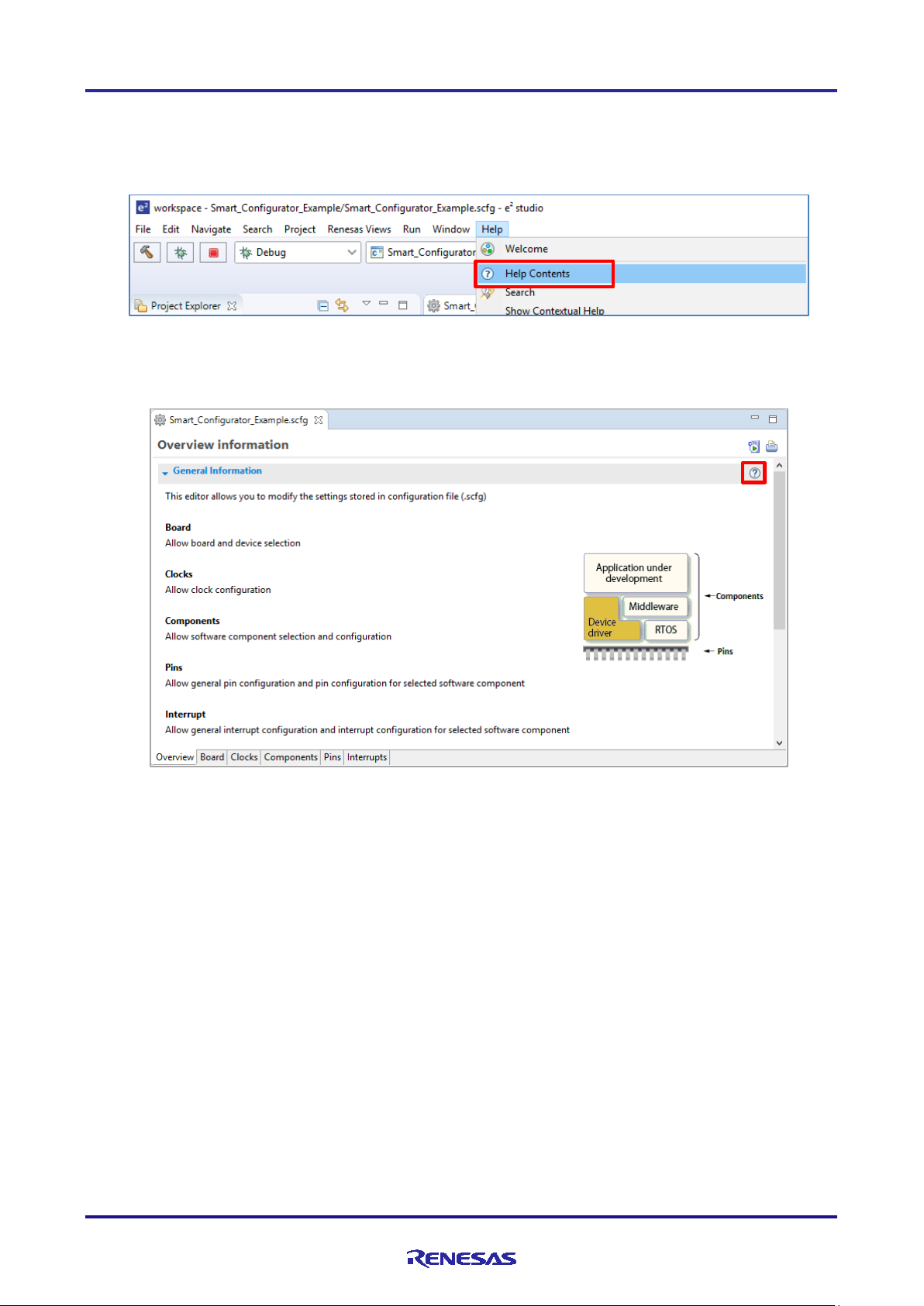
Task: Click the 'Overview information' heading
Action: [223, 445]
